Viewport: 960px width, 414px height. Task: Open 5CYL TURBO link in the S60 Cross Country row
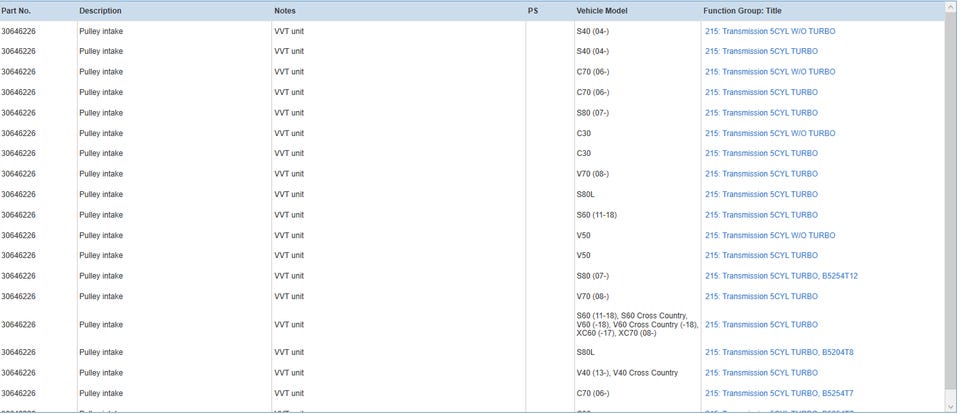[761, 325]
